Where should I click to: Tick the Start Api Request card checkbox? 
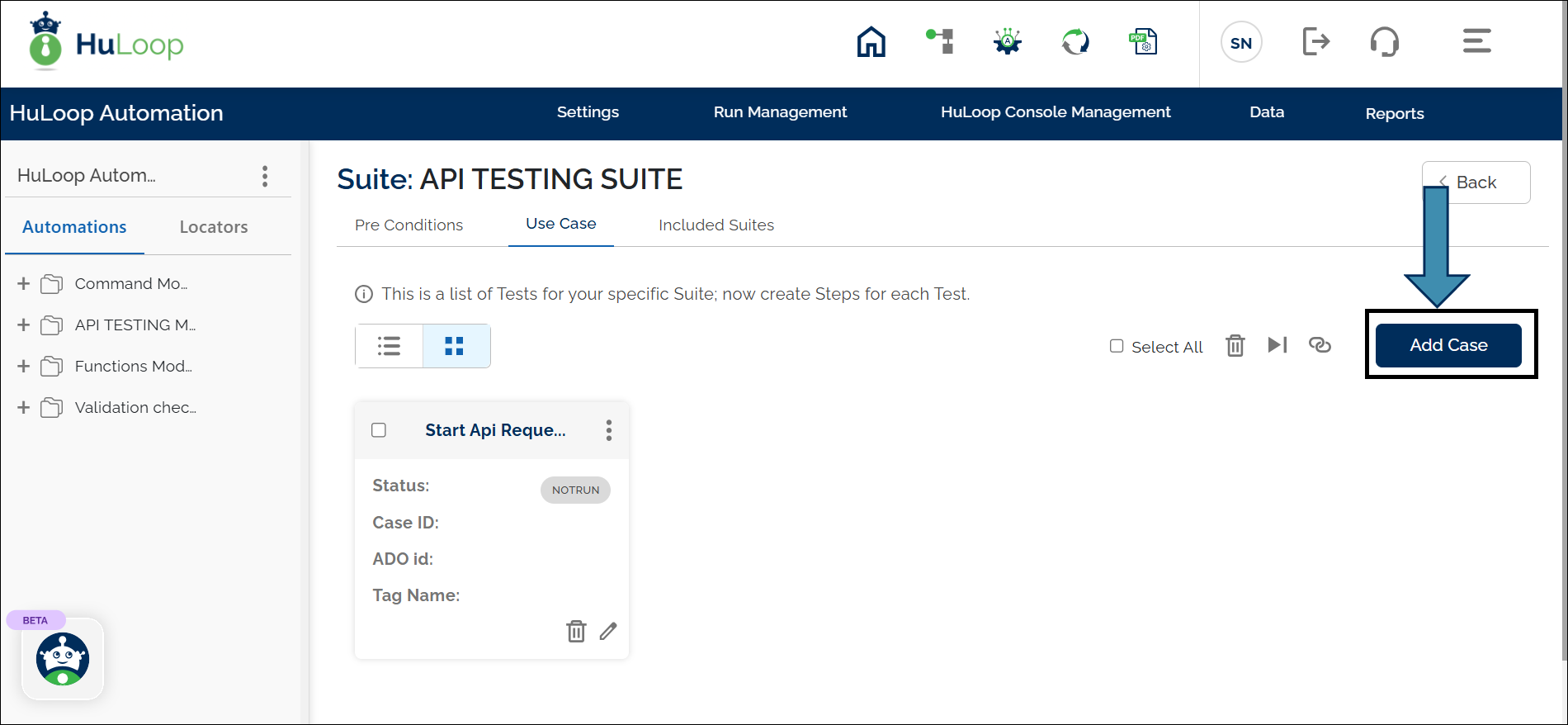point(379,430)
